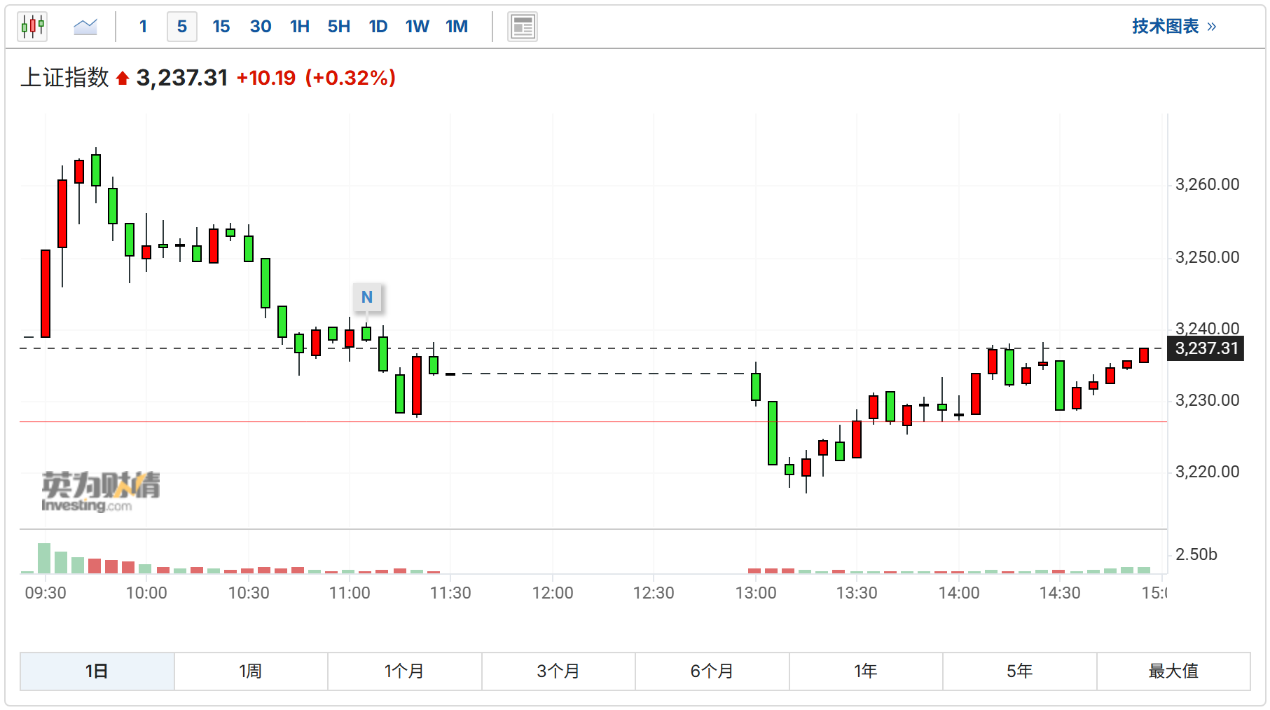Display the 最大值 full range
The height and width of the screenshot is (710, 1270).
(1173, 671)
